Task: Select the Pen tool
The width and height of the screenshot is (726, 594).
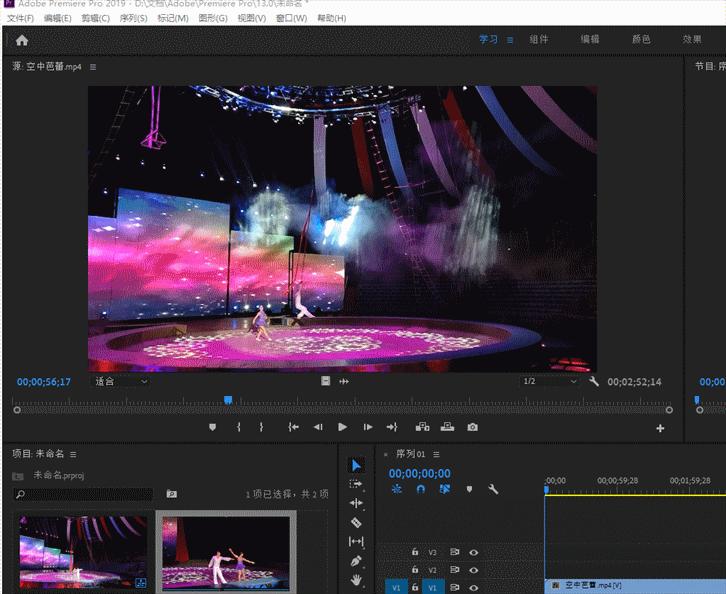Action: [356, 561]
